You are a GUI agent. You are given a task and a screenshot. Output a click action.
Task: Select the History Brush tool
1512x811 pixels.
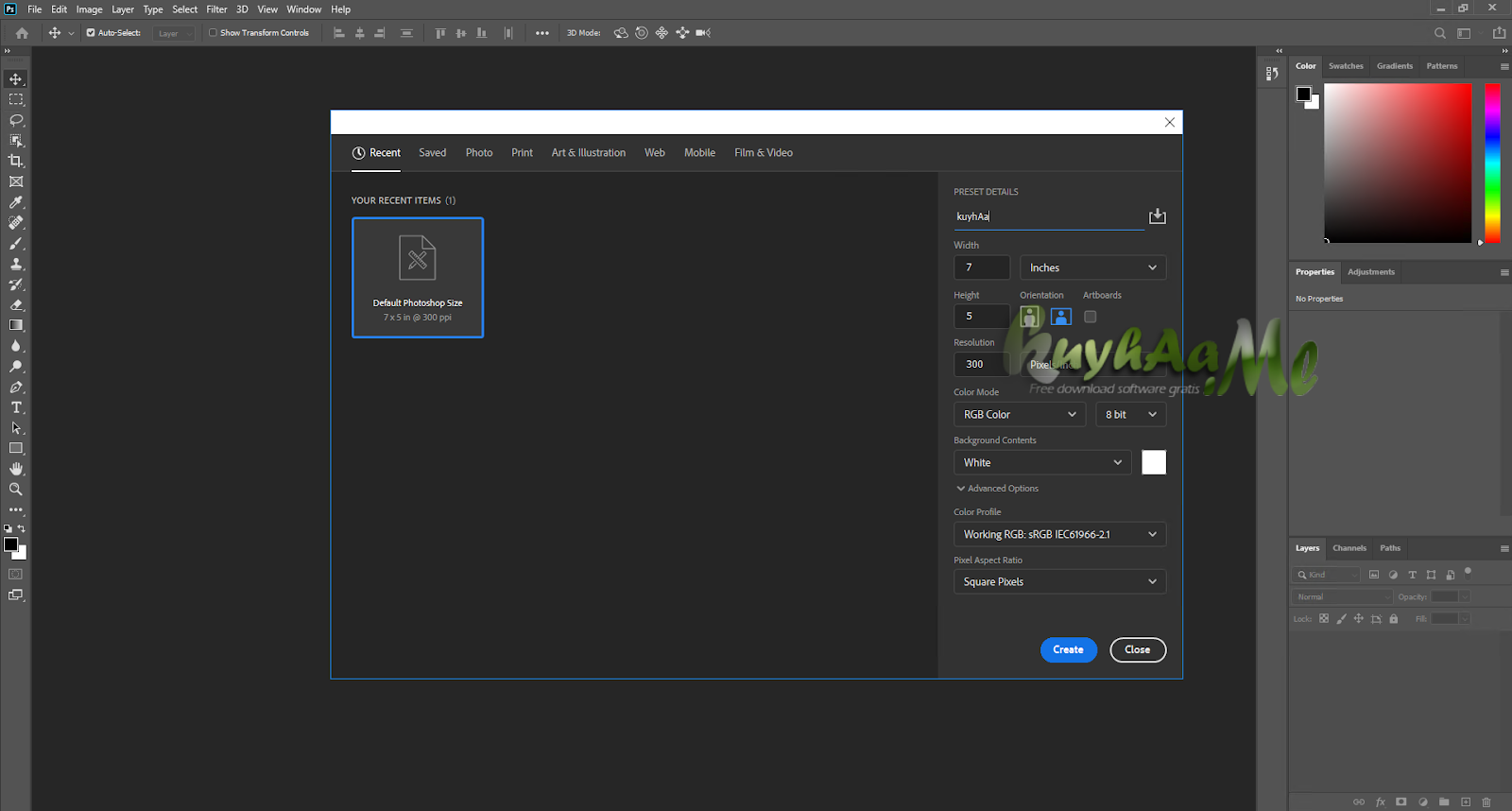(16, 285)
